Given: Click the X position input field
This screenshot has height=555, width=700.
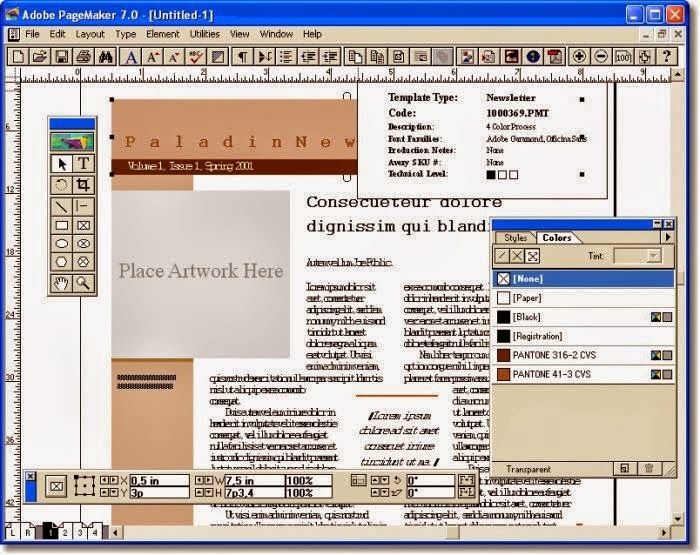Looking at the screenshot, I should pyautogui.click(x=159, y=480).
